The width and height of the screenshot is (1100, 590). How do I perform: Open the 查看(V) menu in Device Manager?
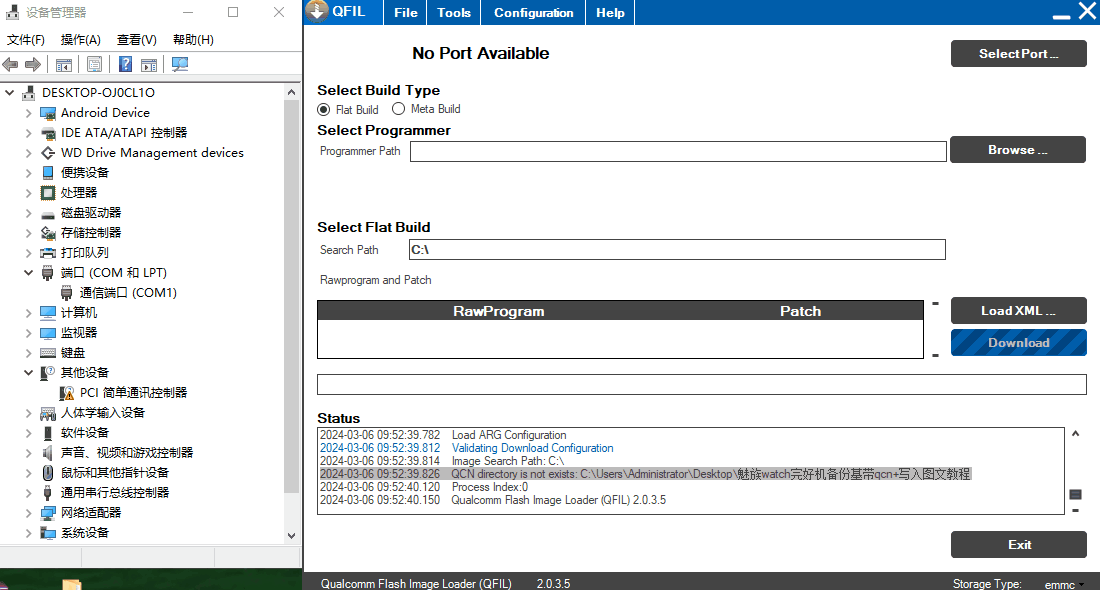(x=137, y=40)
